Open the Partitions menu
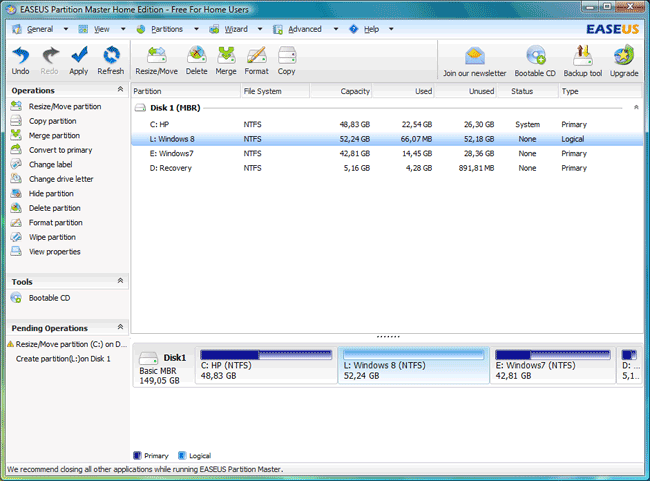 166,29
